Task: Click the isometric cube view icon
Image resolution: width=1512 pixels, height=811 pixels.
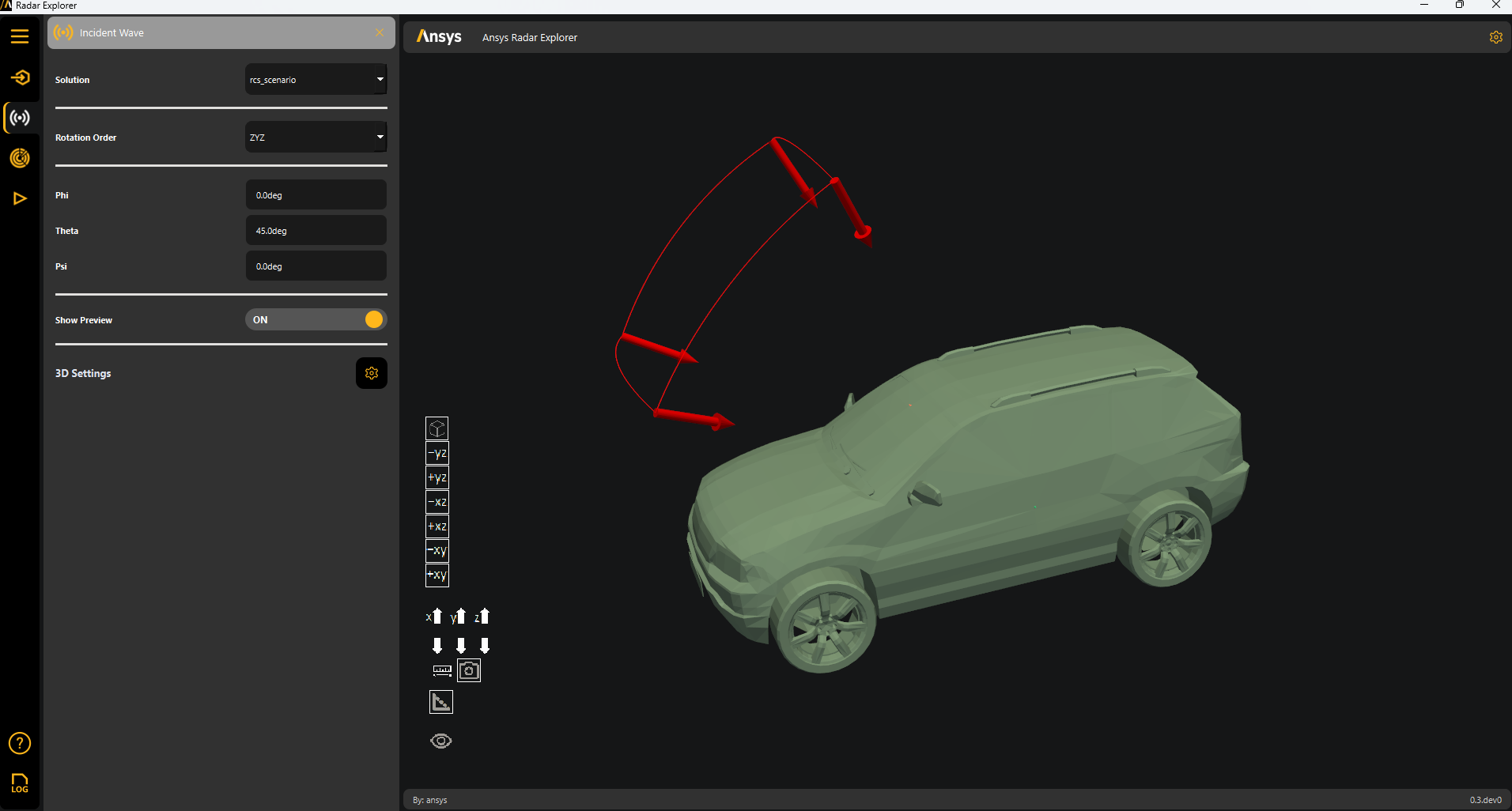Action: coord(437,428)
